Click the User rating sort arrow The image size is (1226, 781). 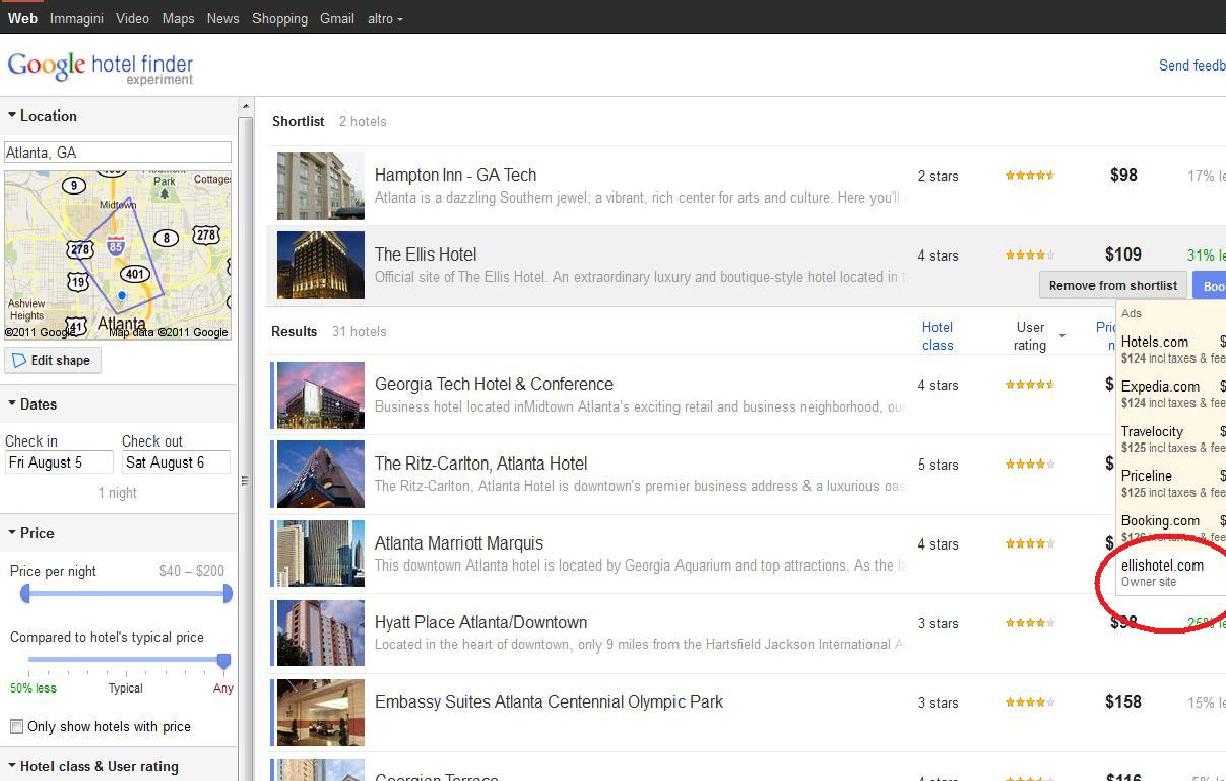(x=1062, y=336)
